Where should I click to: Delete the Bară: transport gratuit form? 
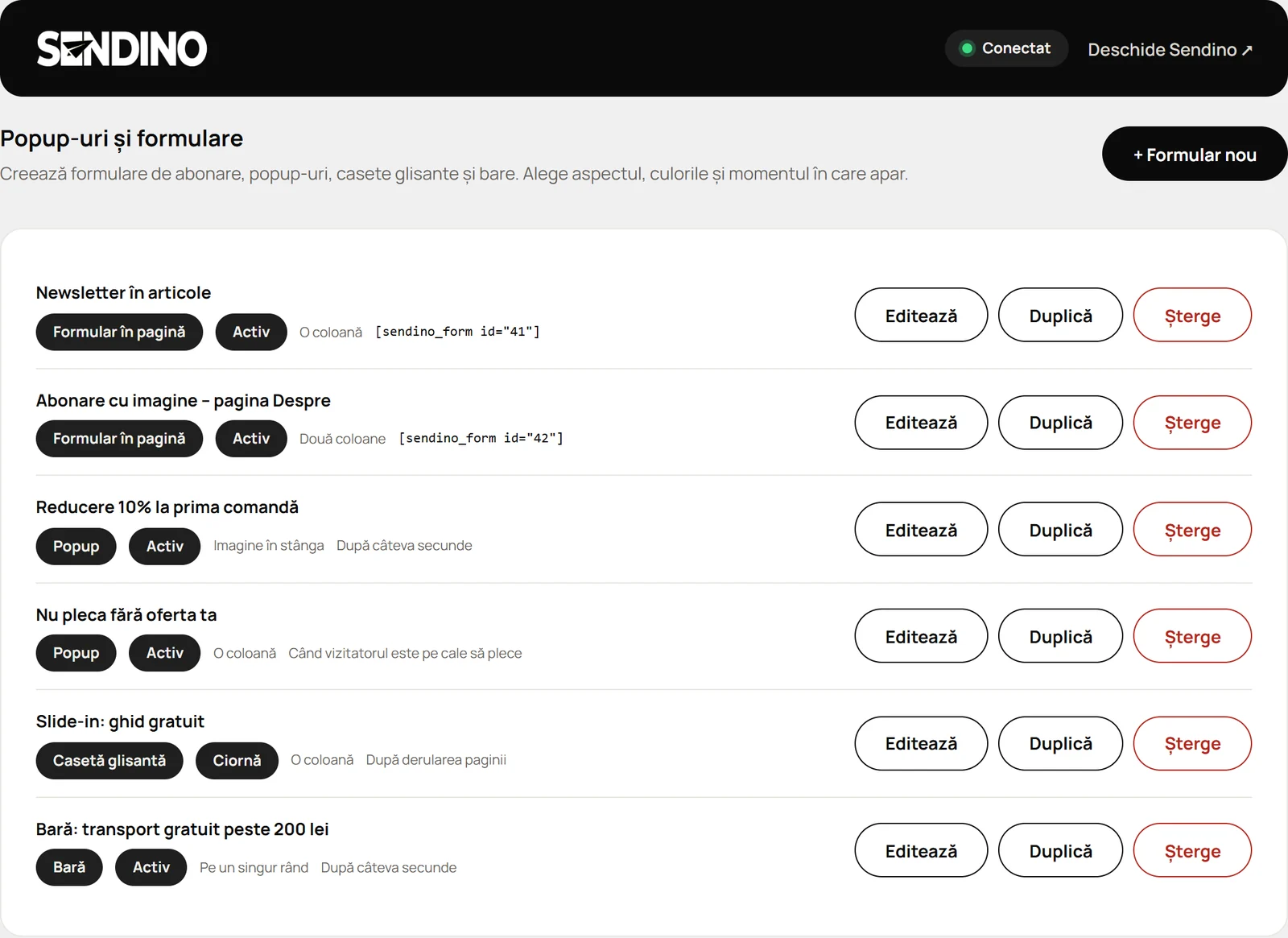coord(1192,850)
